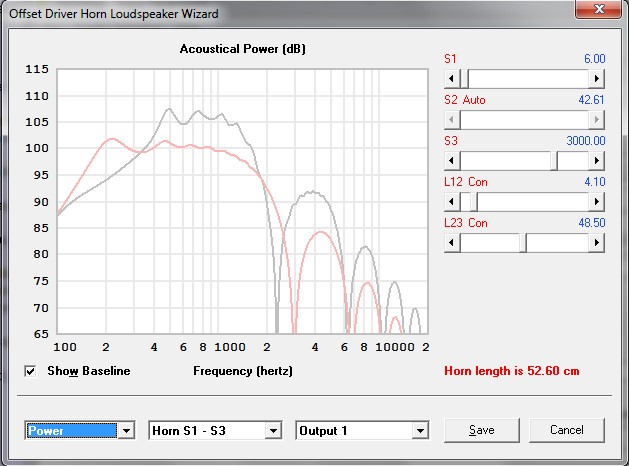The image size is (629, 466).
Task: Click the S2 value 42.61
Action: tap(591, 100)
